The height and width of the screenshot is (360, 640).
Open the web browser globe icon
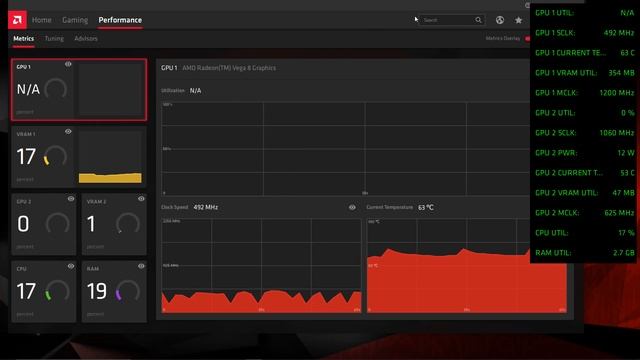[500, 20]
